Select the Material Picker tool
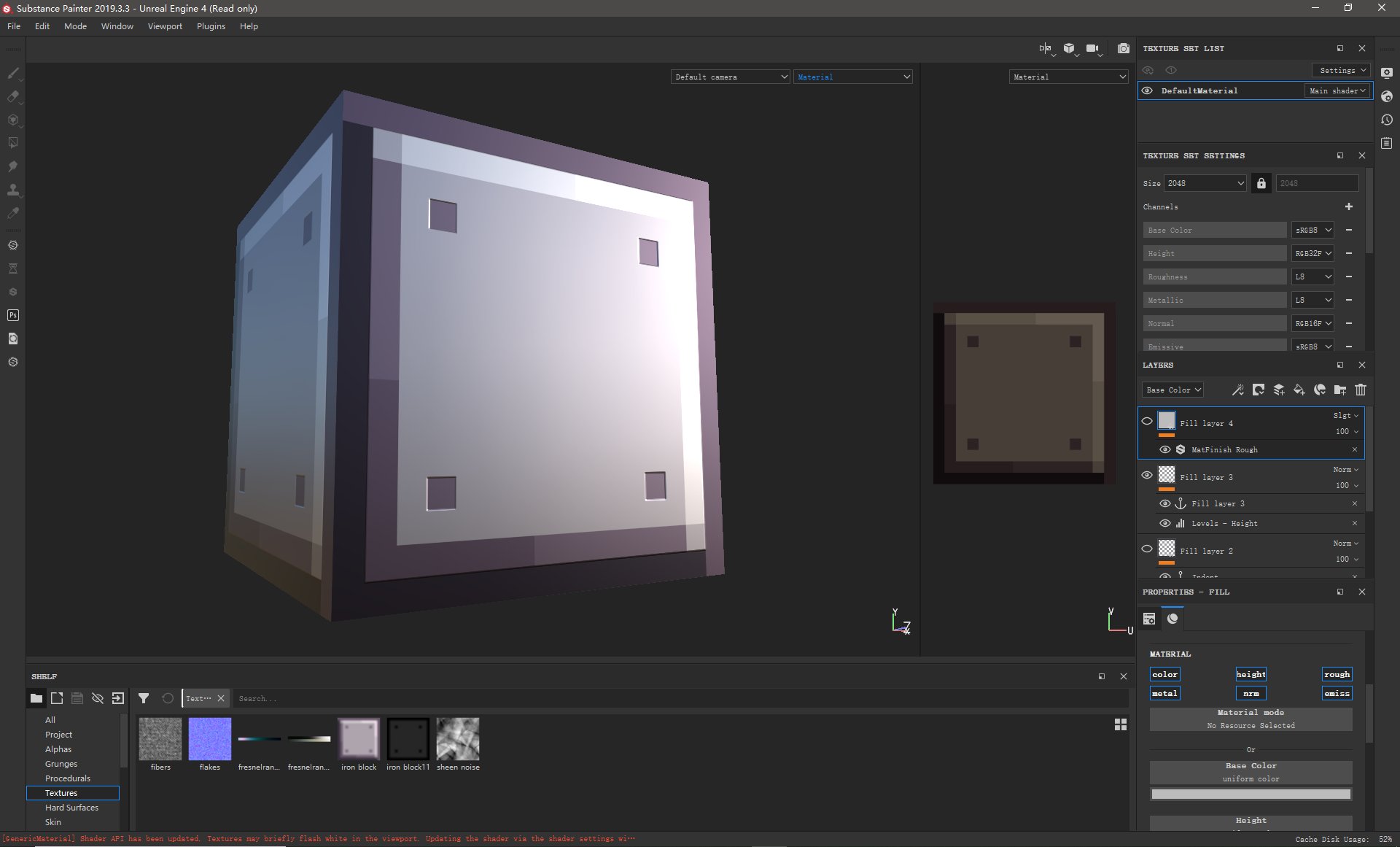Screen dimensions: 1400x847 (x=13, y=213)
